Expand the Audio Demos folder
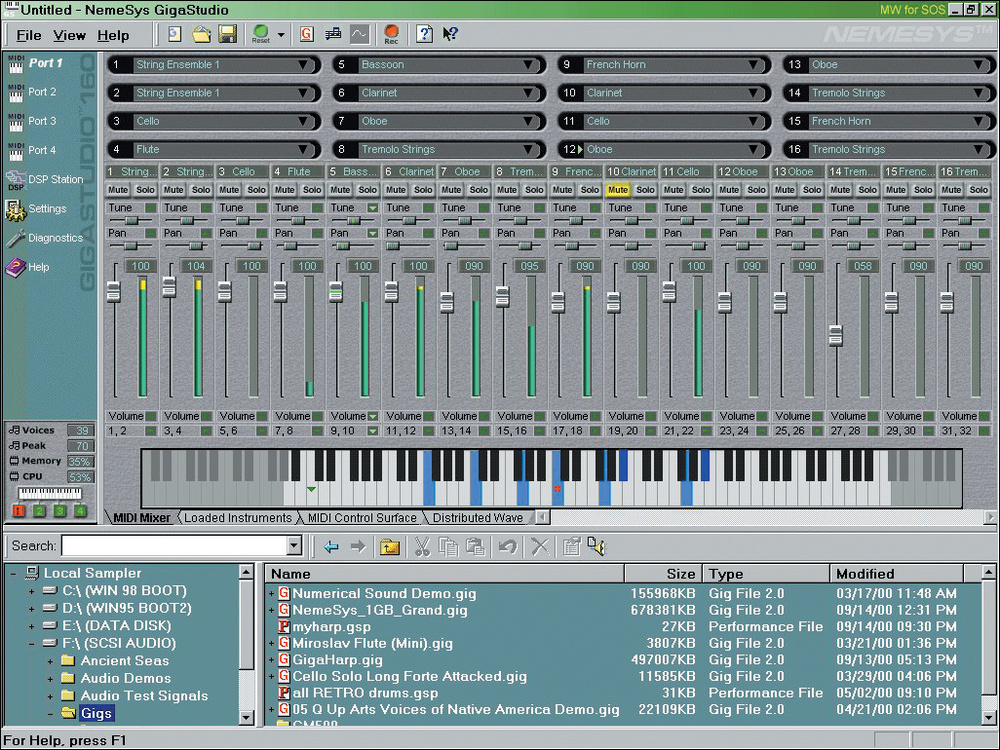Image resolution: width=1000 pixels, height=750 pixels. pos(50,678)
